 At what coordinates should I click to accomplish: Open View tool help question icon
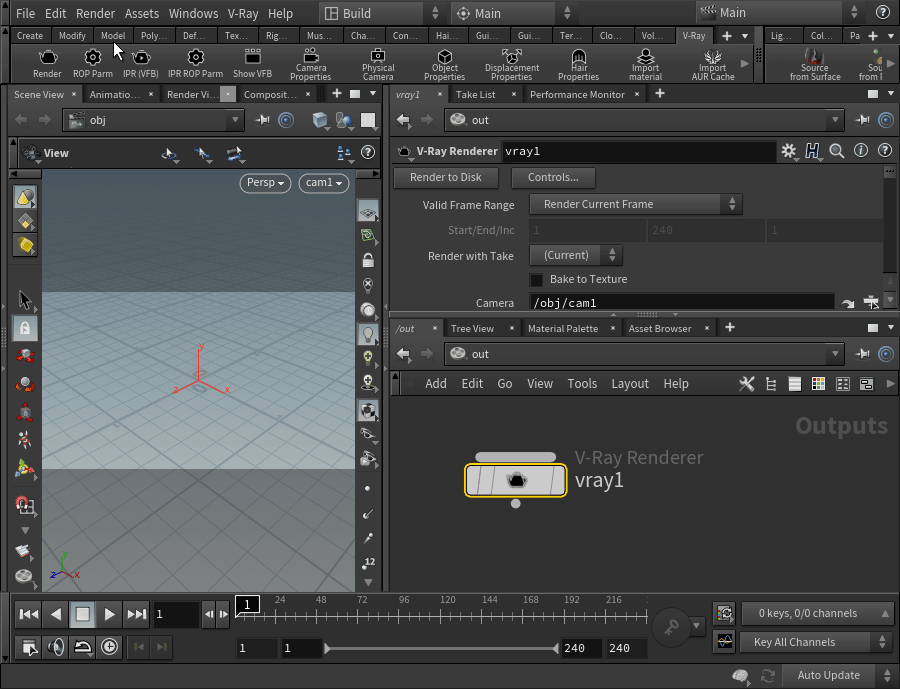click(x=368, y=152)
